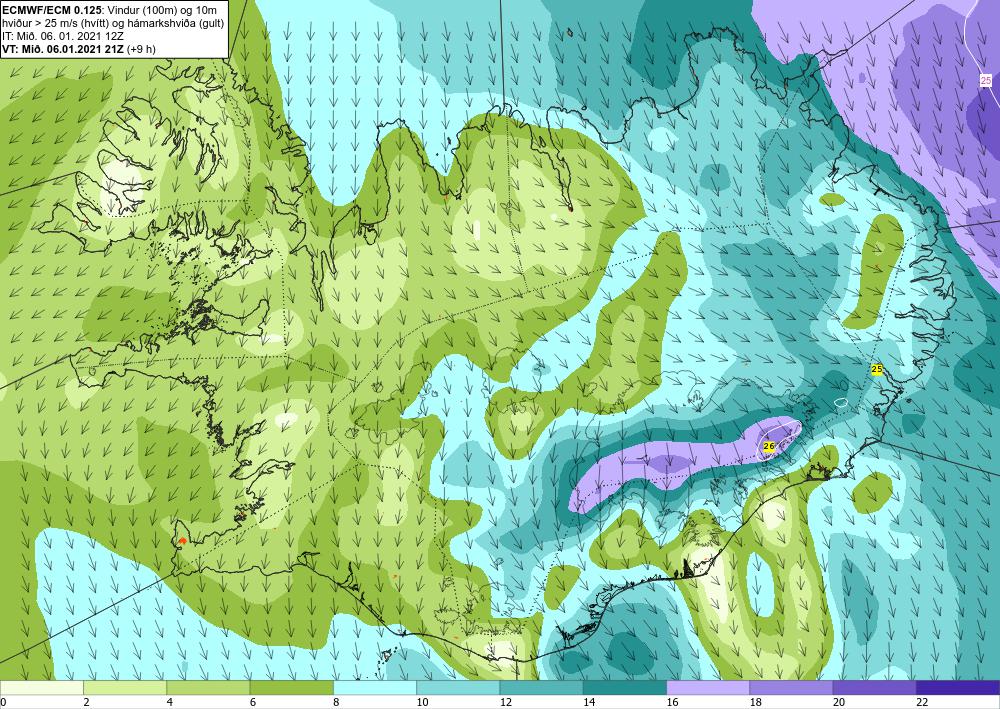Image resolution: width=1000 pixels, height=709 pixels.
Task: Select the 6–8 m/s dark green swatch
Action: pos(291,687)
